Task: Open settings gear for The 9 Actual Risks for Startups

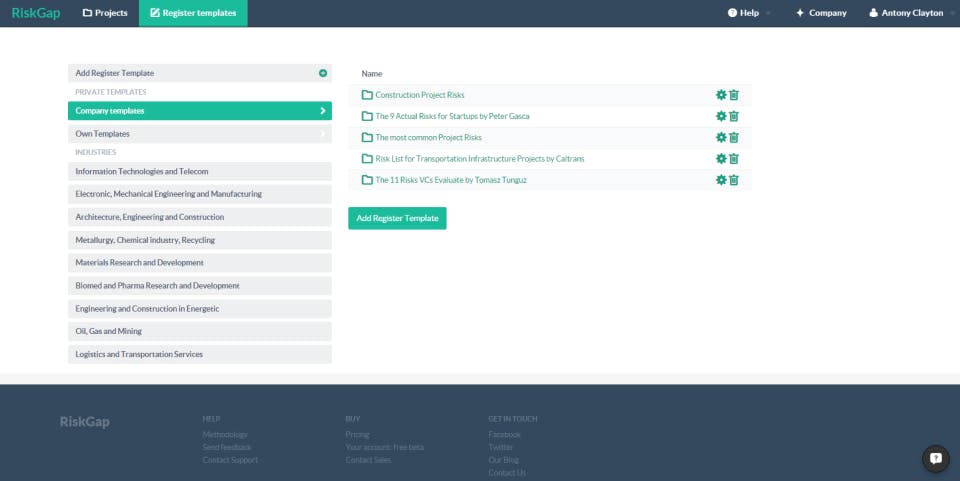Action: [x=721, y=116]
